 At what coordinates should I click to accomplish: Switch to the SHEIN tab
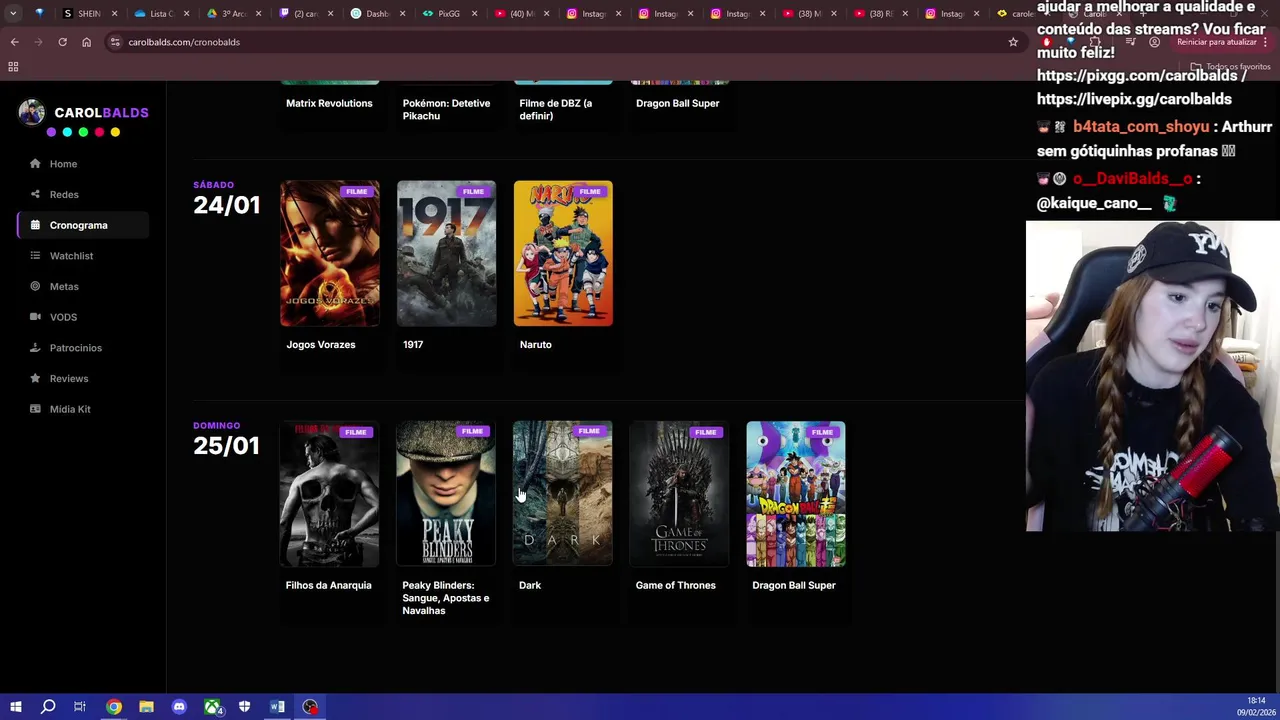(x=88, y=14)
